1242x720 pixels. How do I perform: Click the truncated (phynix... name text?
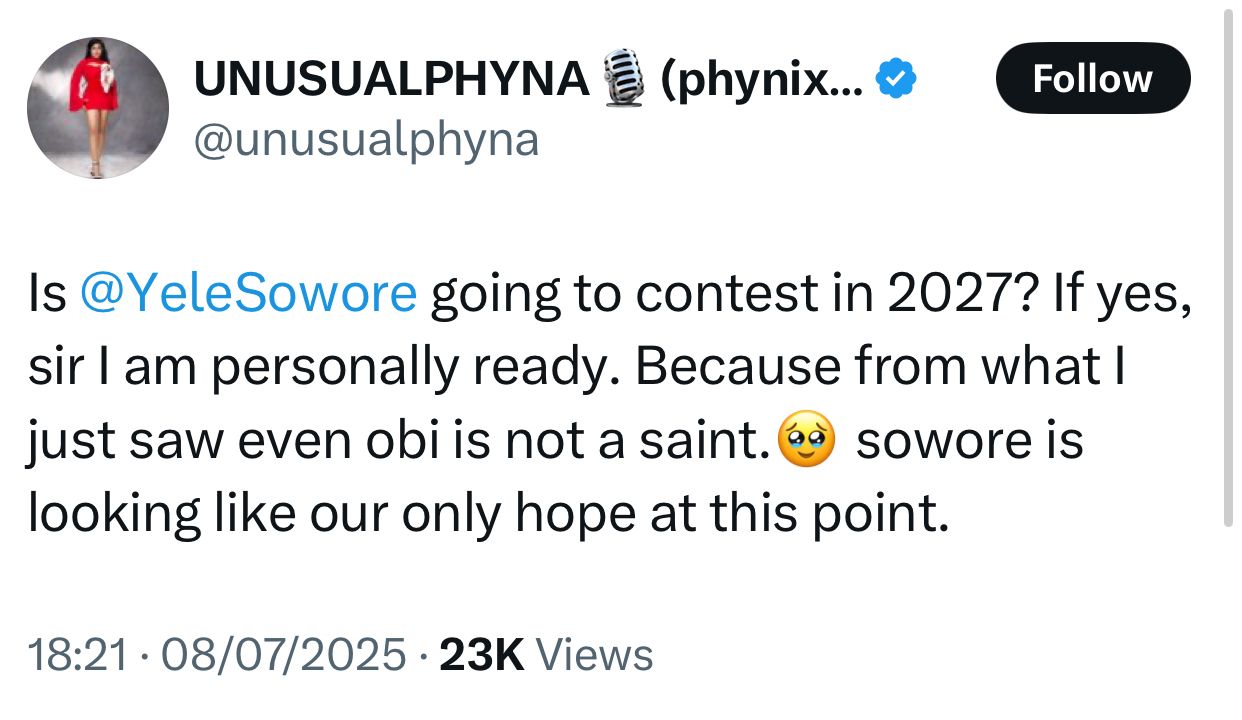point(761,78)
